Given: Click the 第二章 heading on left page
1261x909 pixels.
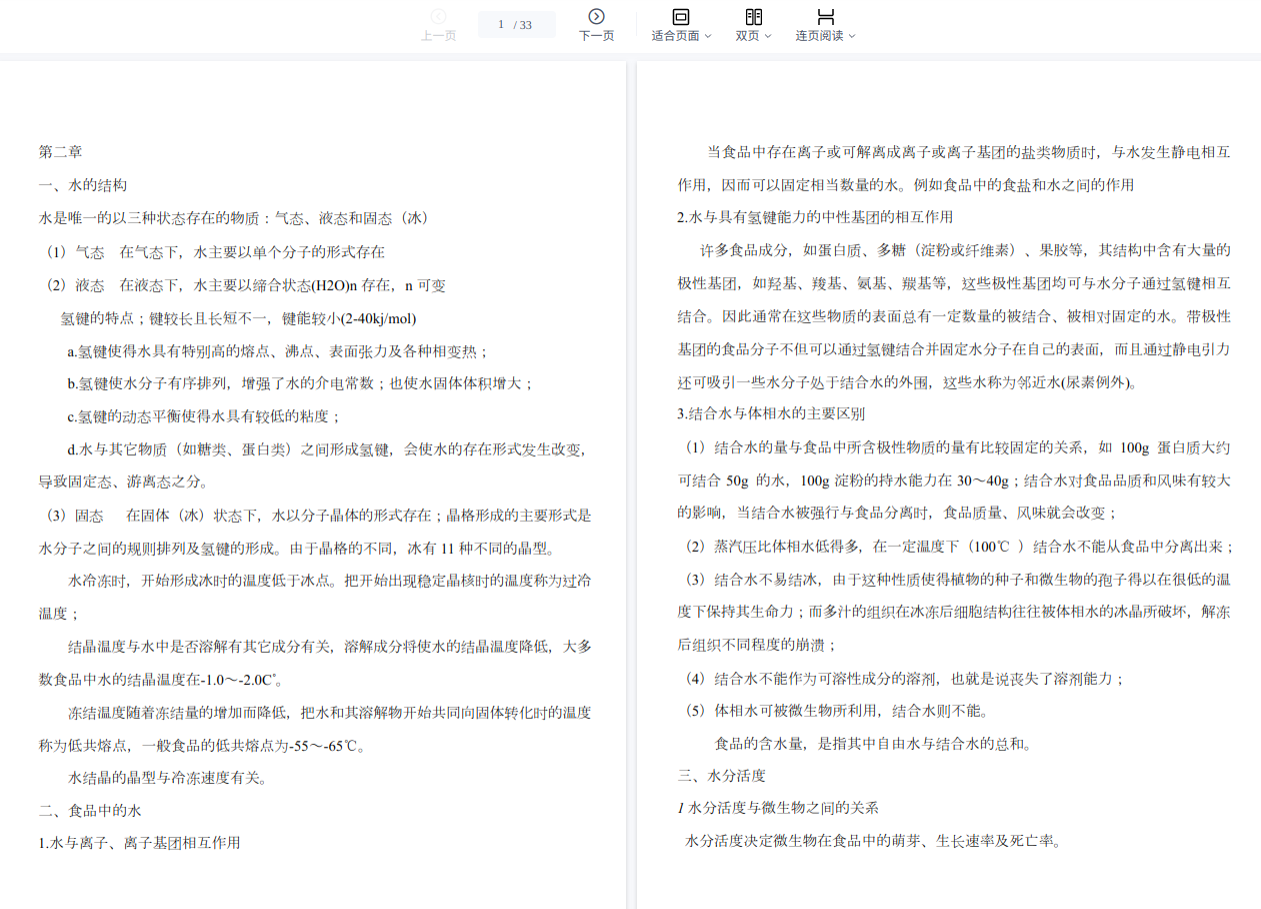Looking at the screenshot, I should coord(61,152).
